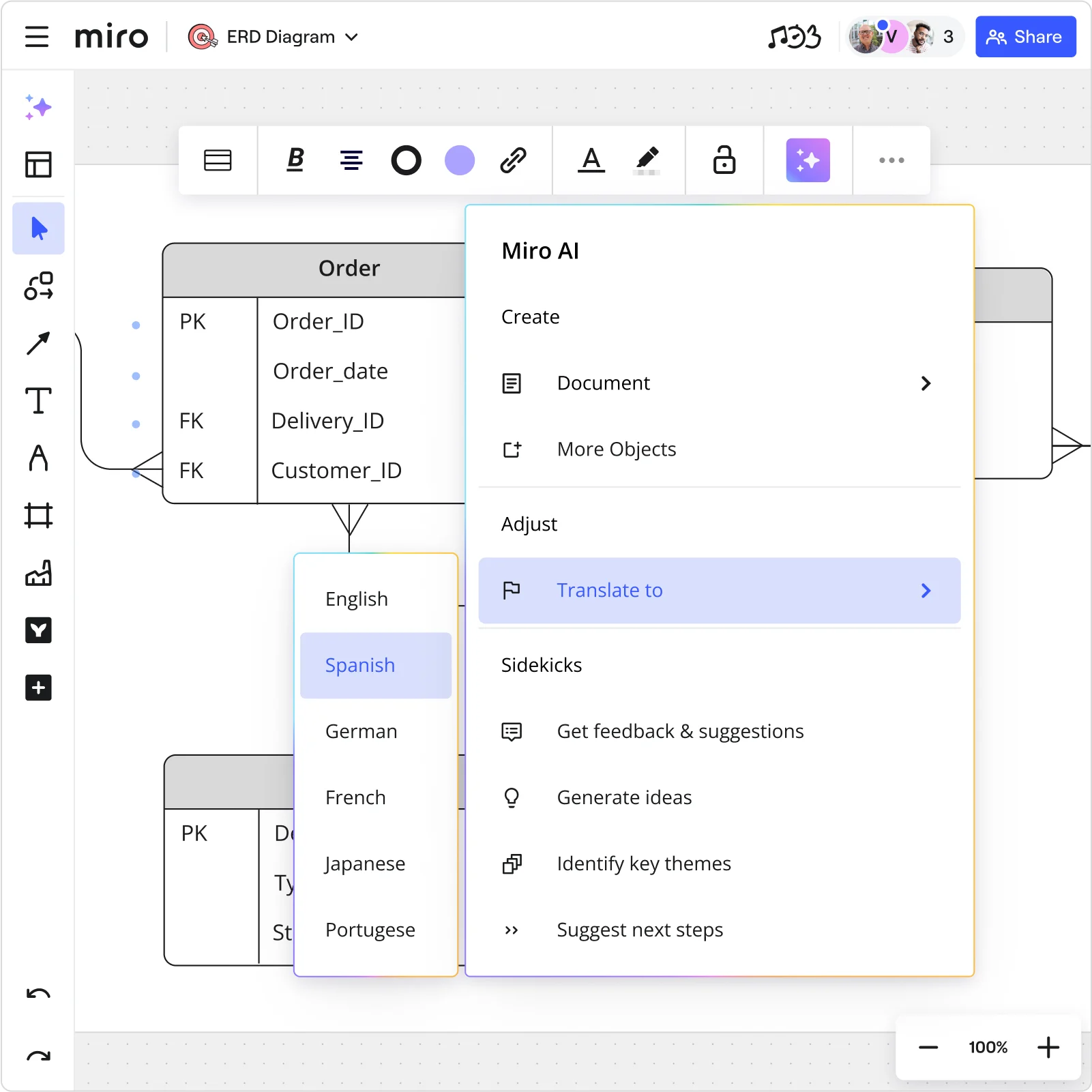1092x1092 pixels.
Task: Toggle the lock on the object
Action: 724,160
